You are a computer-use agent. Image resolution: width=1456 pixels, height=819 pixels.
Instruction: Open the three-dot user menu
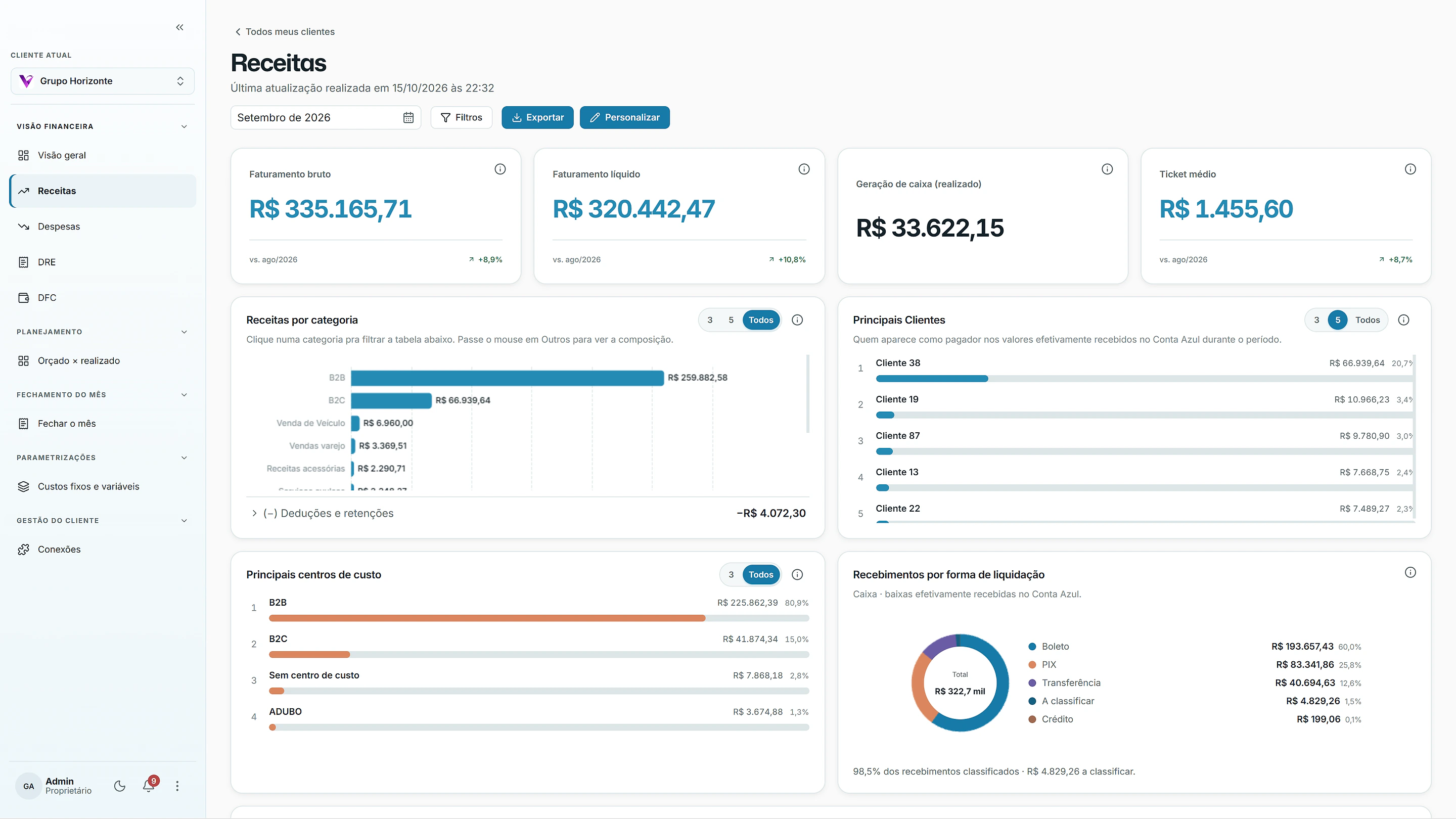tap(177, 786)
